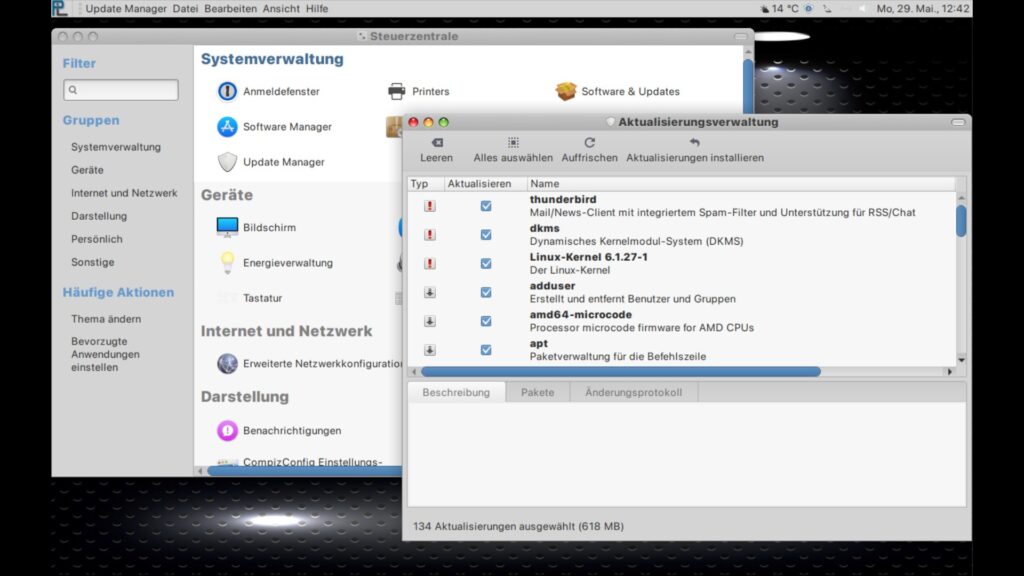This screenshot has width=1024, height=576.
Task: Select the Linux-Kernel 6.1.27-1 row text
Action: tap(588, 263)
